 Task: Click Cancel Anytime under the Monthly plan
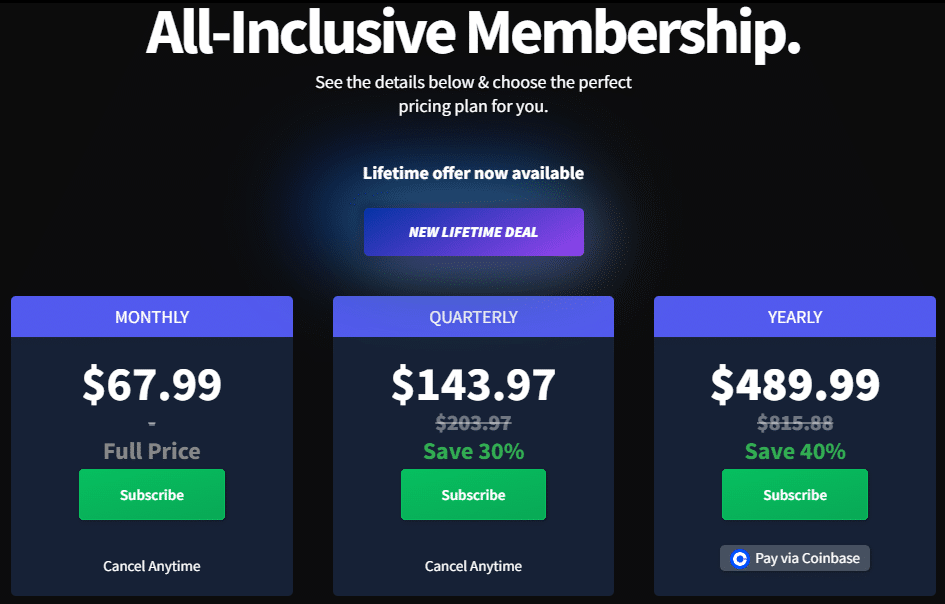coord(152,566)
